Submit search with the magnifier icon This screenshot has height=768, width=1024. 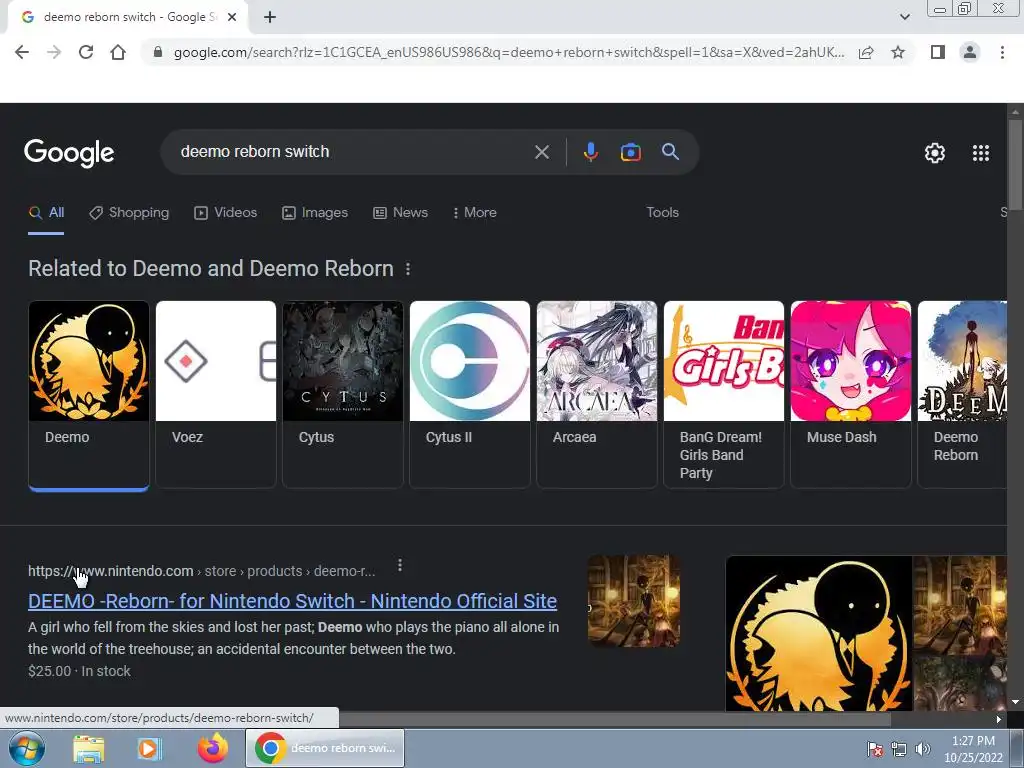(670, 152)
